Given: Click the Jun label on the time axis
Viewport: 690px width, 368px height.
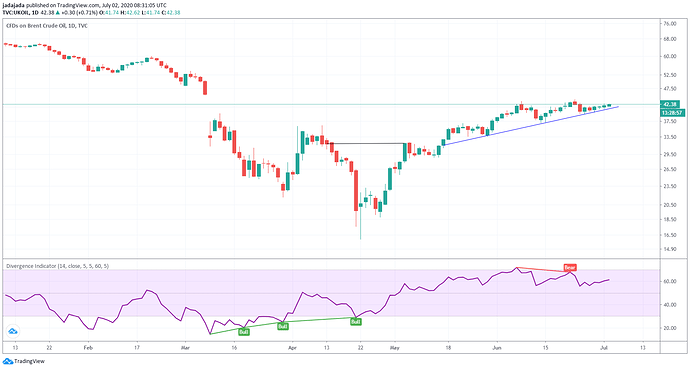Looking at the screenshot, I should (497, 348).
